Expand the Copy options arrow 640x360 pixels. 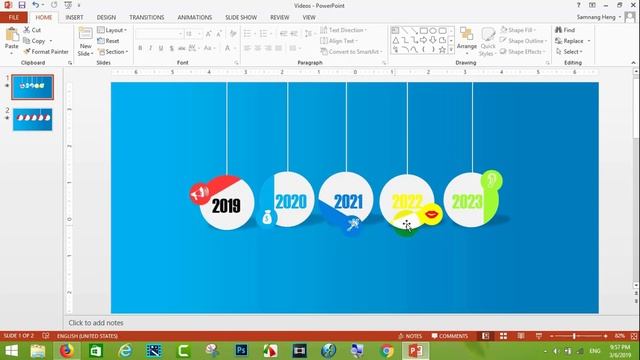tap(51, 41)
